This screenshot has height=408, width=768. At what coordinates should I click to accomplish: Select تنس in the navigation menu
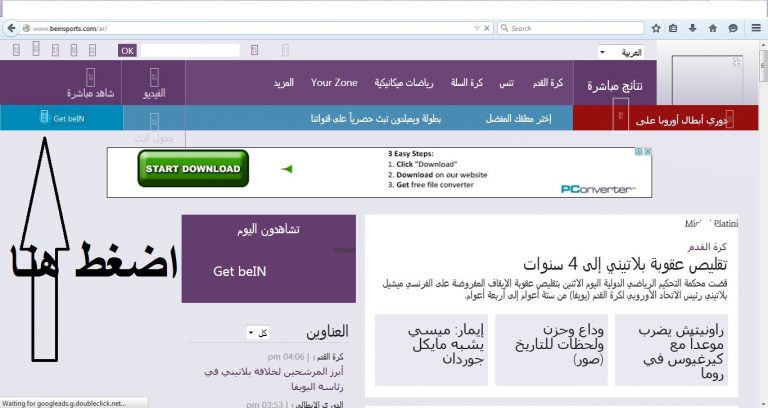[x=506, y=83]
